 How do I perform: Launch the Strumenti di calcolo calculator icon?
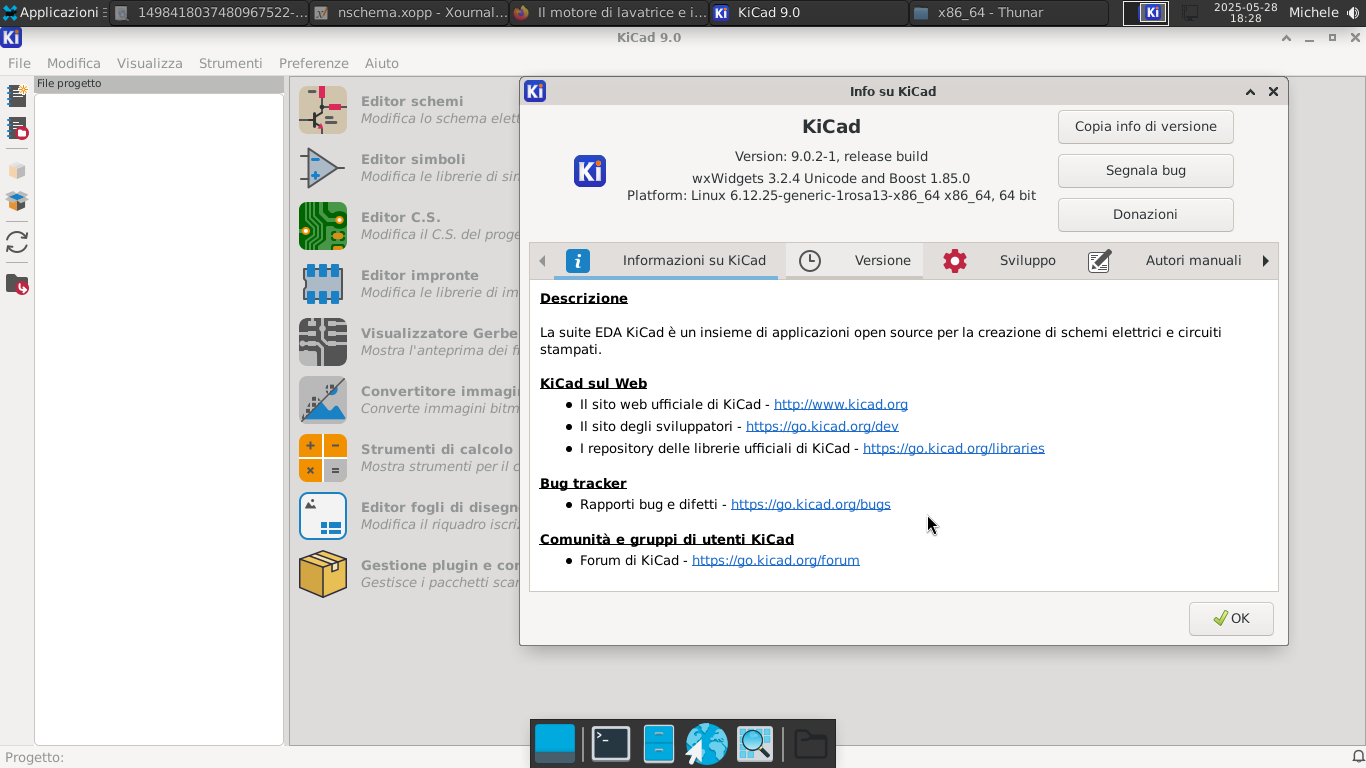tap(323, 458)
